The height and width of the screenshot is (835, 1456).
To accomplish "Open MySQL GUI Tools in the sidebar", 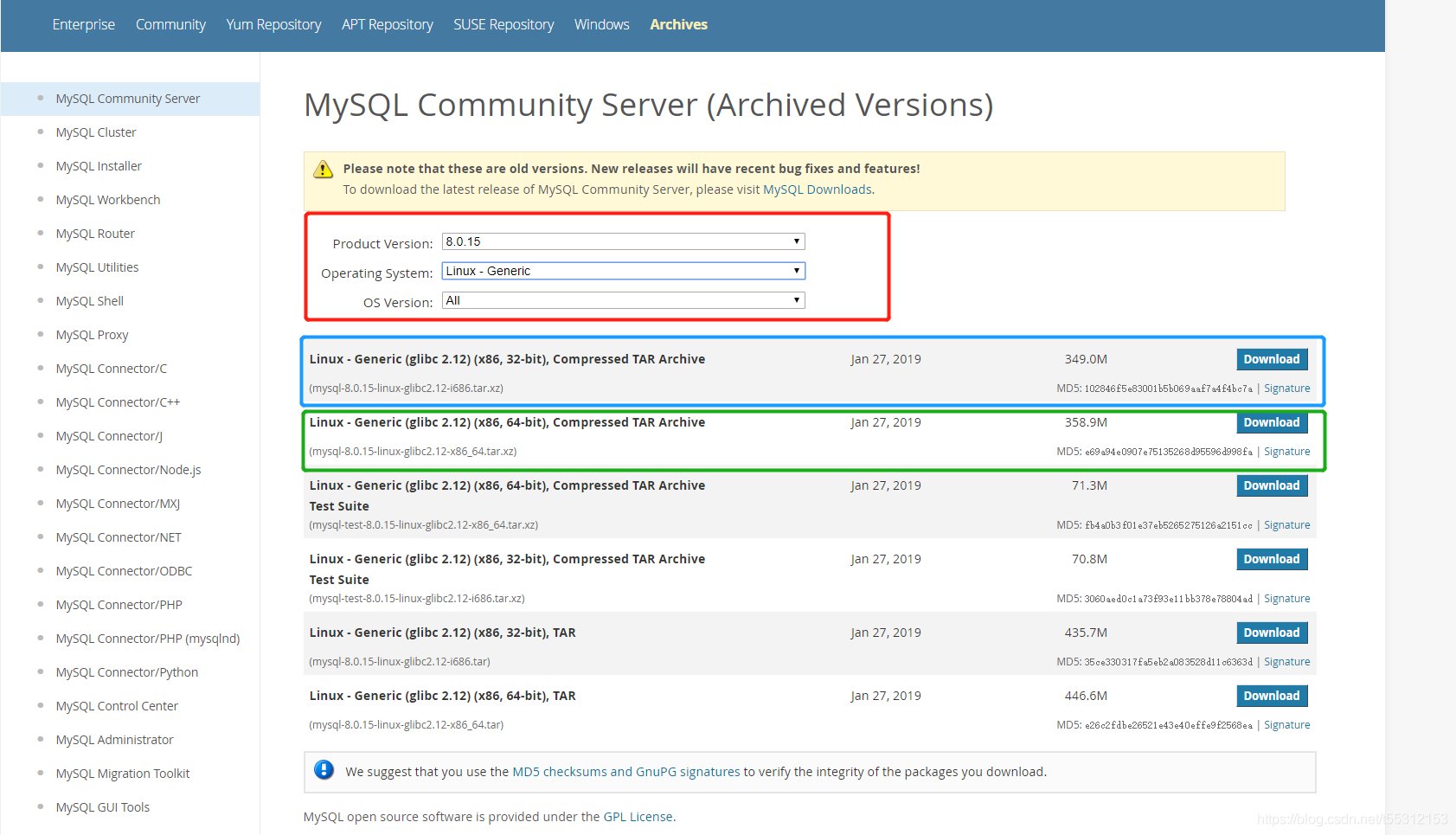I will (103, 807).
